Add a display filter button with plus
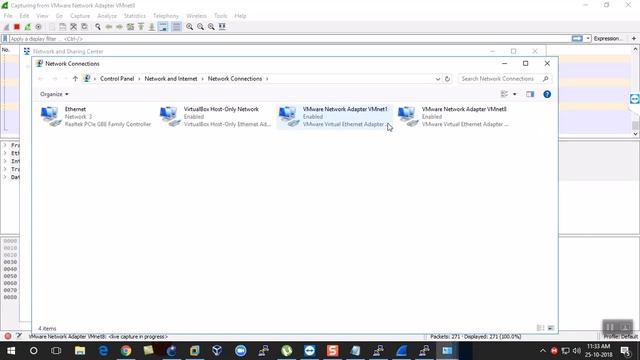640x360 pixels. pyautogui.click(x=634, y=38)
